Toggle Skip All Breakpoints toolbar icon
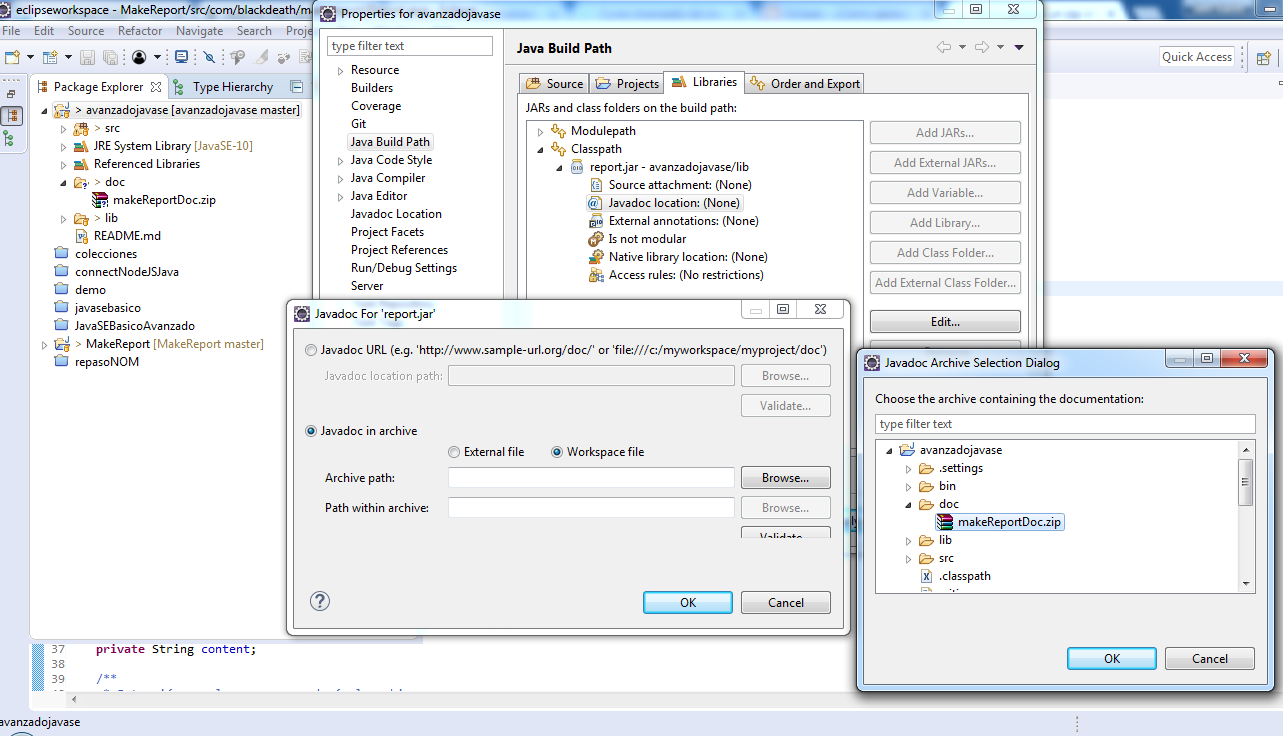Image resolution: width=1283 pixels, height=736 pixels. pos(209,57)
